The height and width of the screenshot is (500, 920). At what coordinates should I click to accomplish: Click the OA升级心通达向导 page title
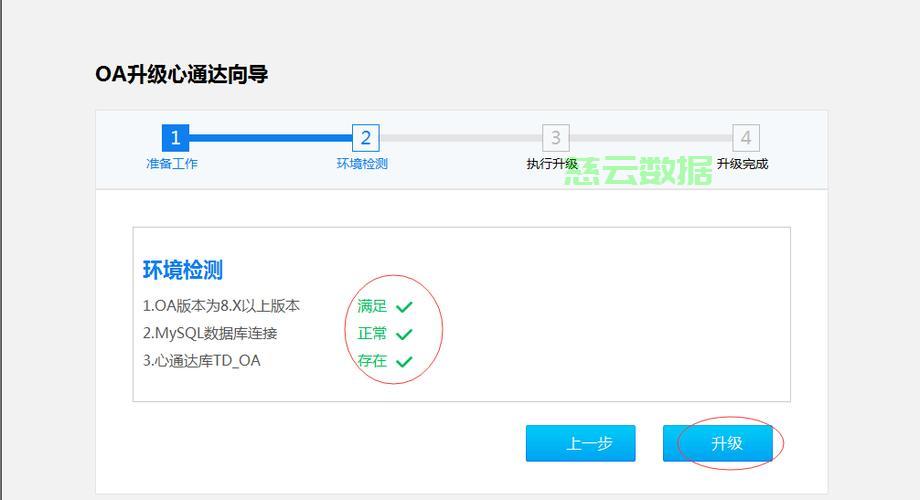(x=182, y=75)
